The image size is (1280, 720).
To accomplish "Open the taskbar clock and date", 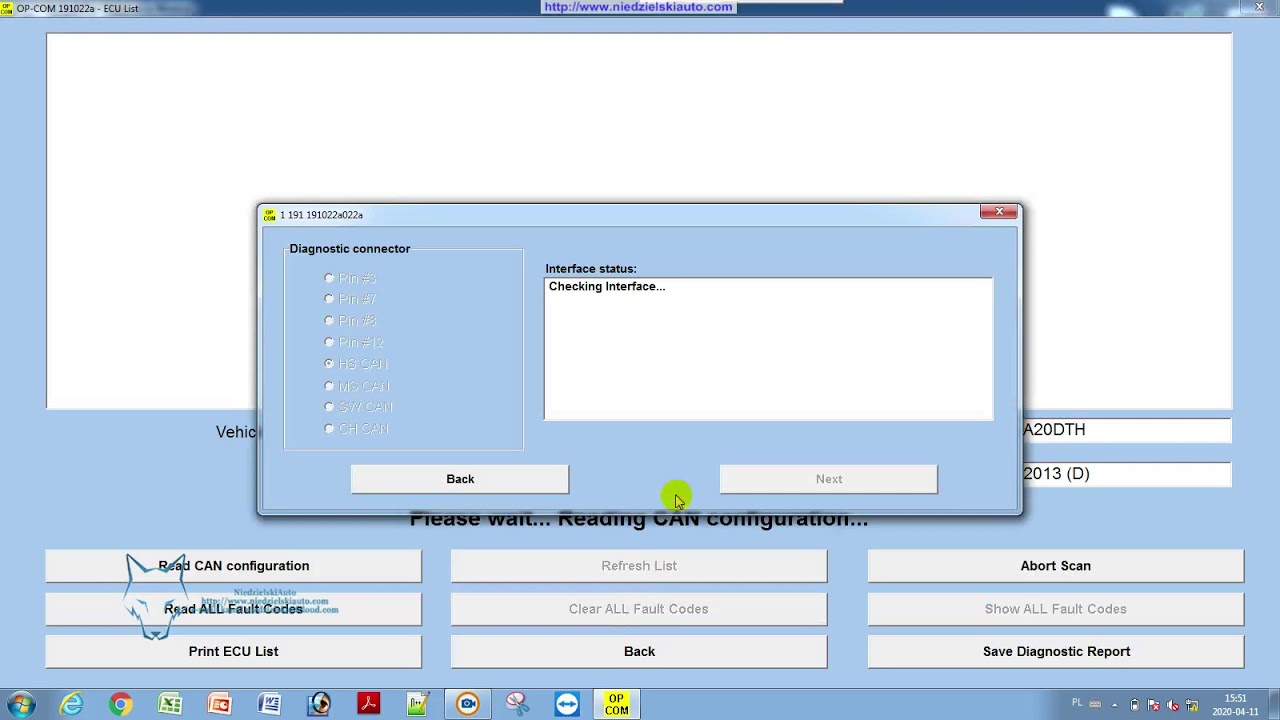I will [x=1234, y=705].
